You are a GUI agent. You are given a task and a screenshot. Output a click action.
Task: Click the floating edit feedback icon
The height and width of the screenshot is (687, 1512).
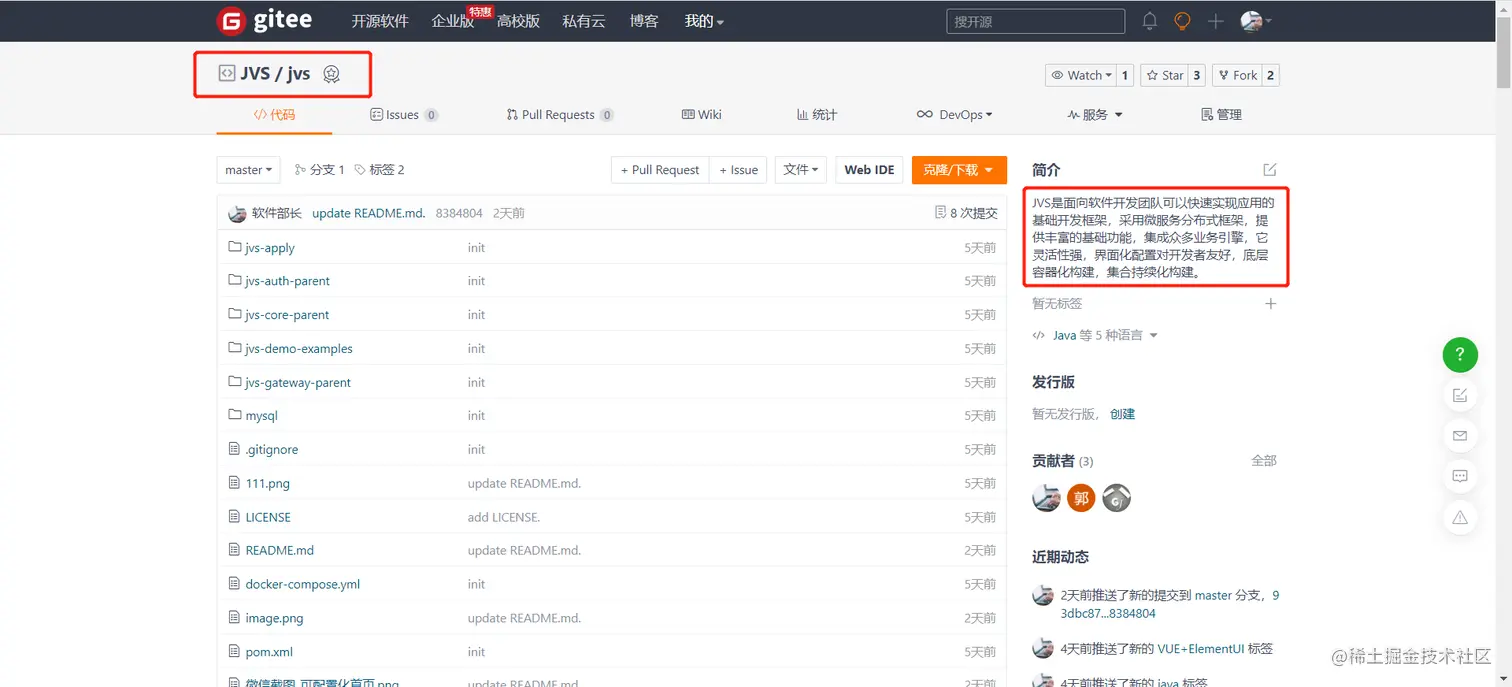pos(1460,395)
